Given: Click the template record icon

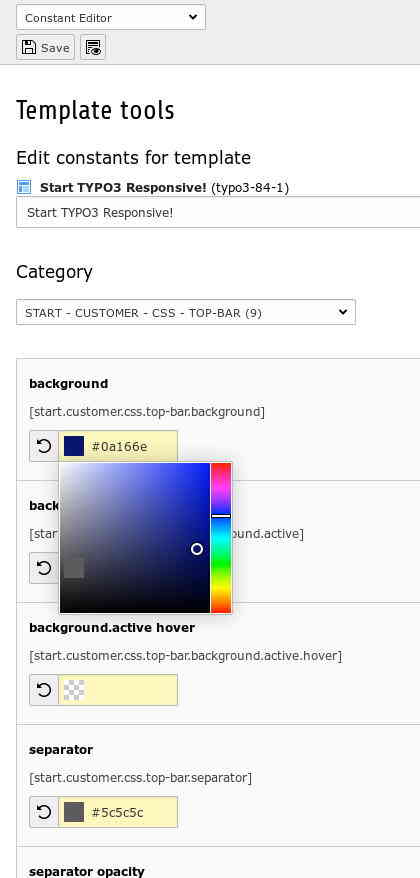Looking at the screenshot, I should [x=24, y=187].
